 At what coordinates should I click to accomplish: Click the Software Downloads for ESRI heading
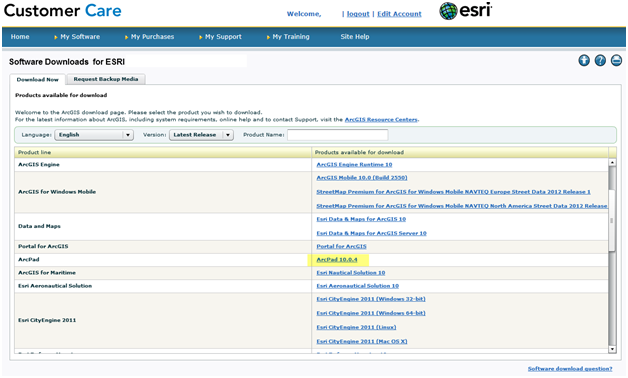point(67,62)
